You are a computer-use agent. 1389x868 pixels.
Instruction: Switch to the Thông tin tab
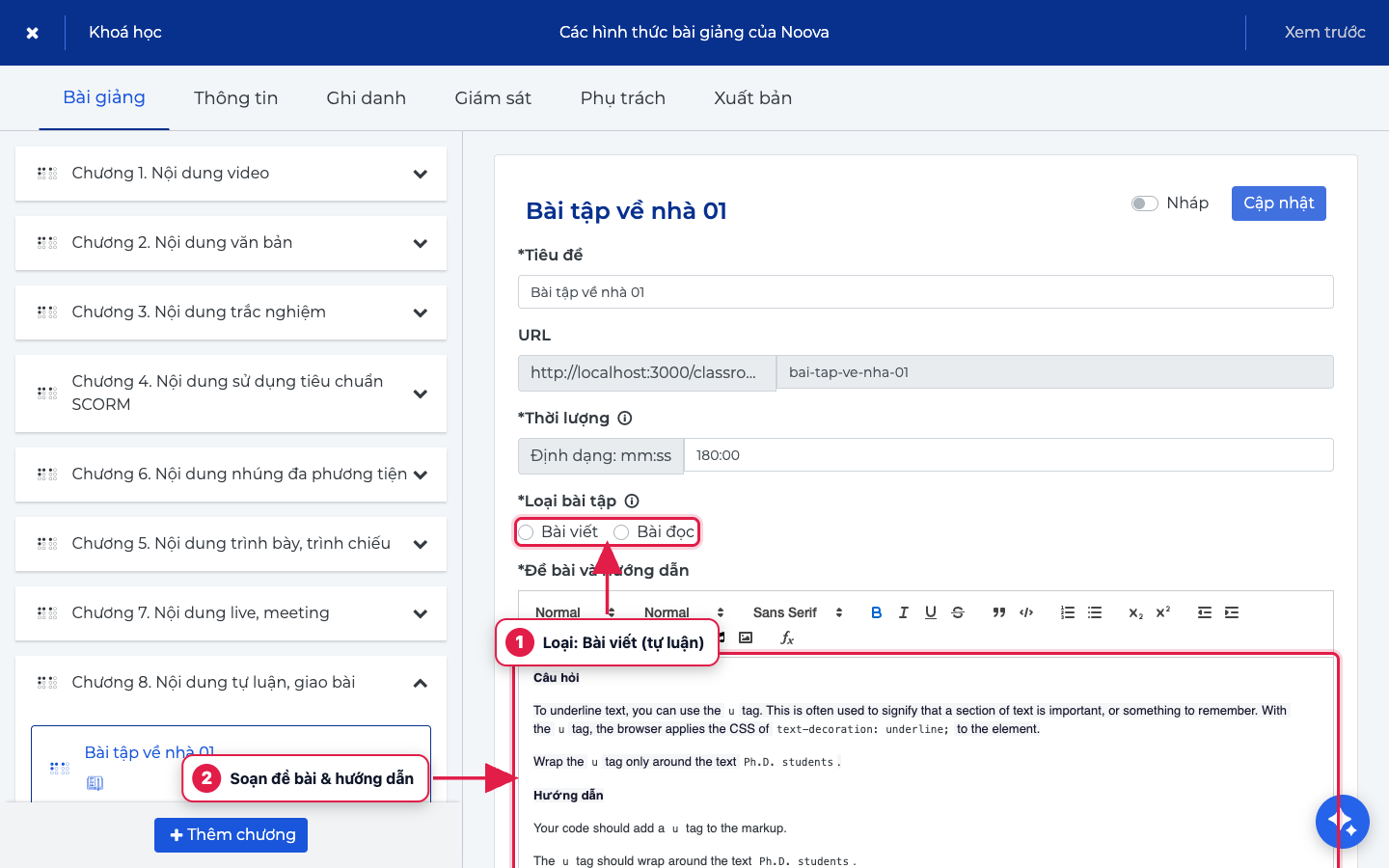[235, 97]
